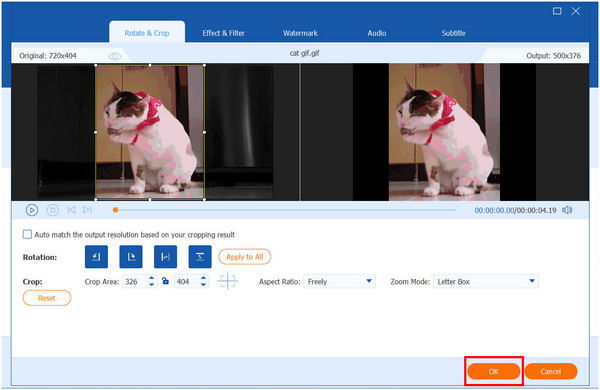600x390 pixels.
Task: Open the Watermark tab
Action: [x=300, y=33]
